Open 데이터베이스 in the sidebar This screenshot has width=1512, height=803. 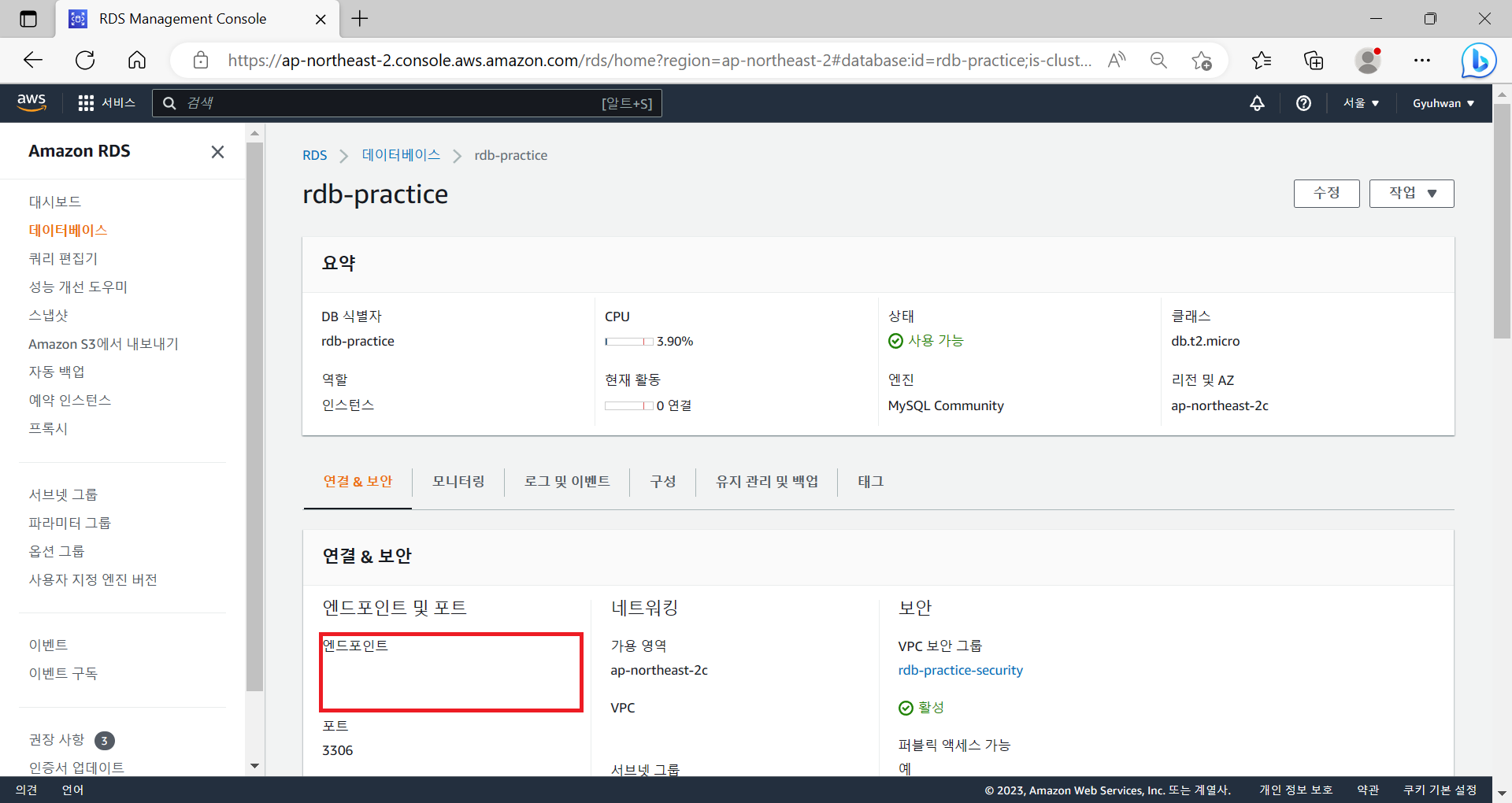(68, 230)
